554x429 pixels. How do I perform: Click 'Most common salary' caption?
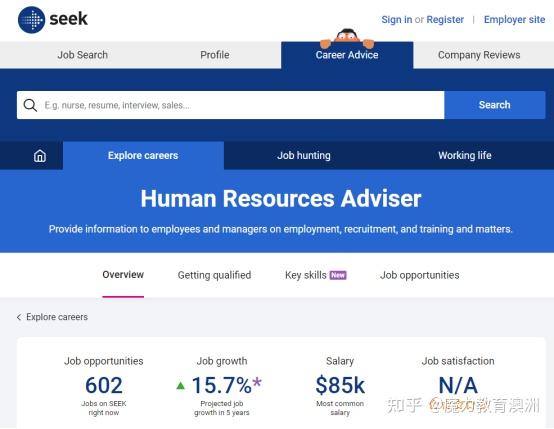(x=340, y=408)
